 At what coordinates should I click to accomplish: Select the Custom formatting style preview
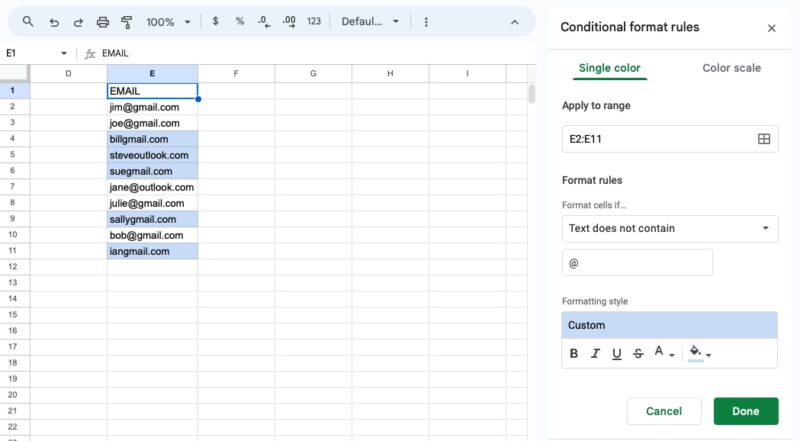coord(669,325)
